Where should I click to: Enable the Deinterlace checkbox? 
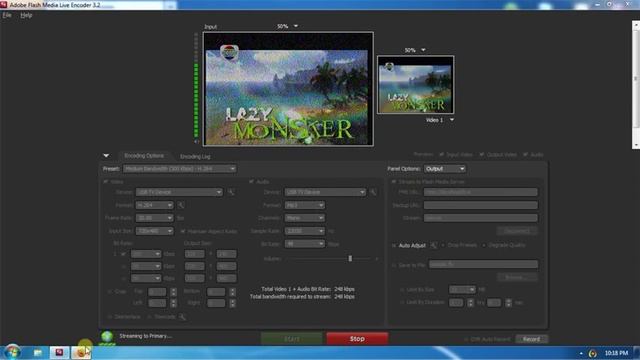pos(109,317)
